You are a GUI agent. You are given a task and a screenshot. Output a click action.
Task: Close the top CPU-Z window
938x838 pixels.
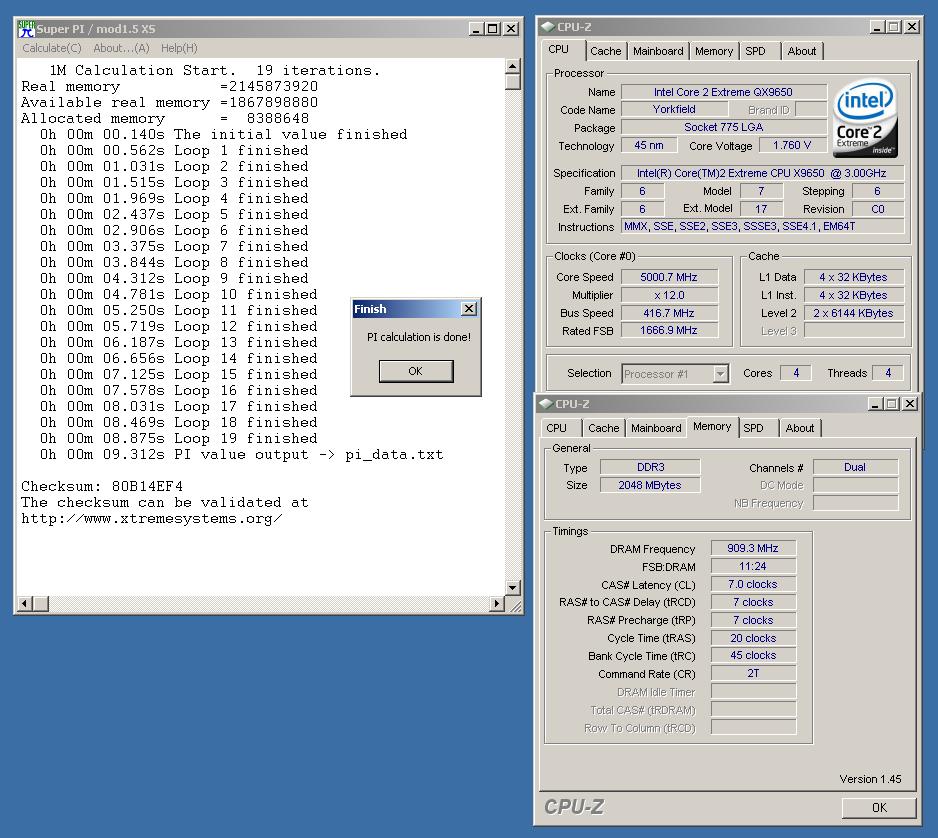click(x=912, y=27)
